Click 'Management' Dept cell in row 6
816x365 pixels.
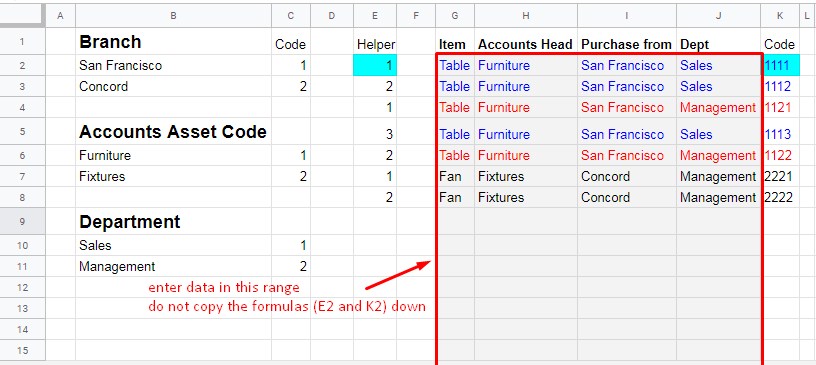click(x=718, y=155)
